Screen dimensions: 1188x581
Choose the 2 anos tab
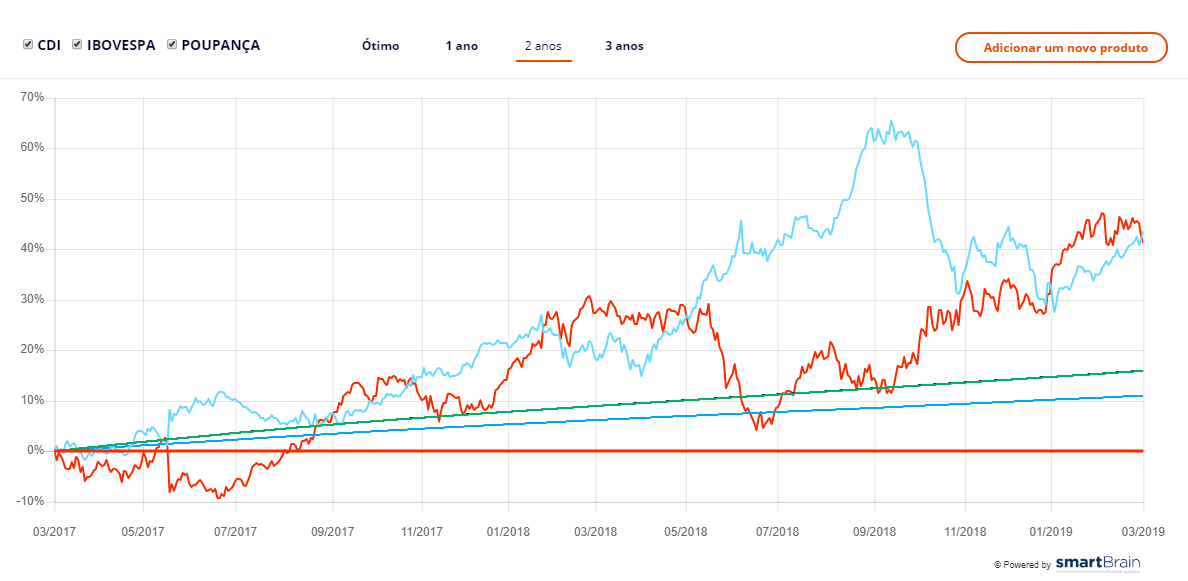pos(543,46)
